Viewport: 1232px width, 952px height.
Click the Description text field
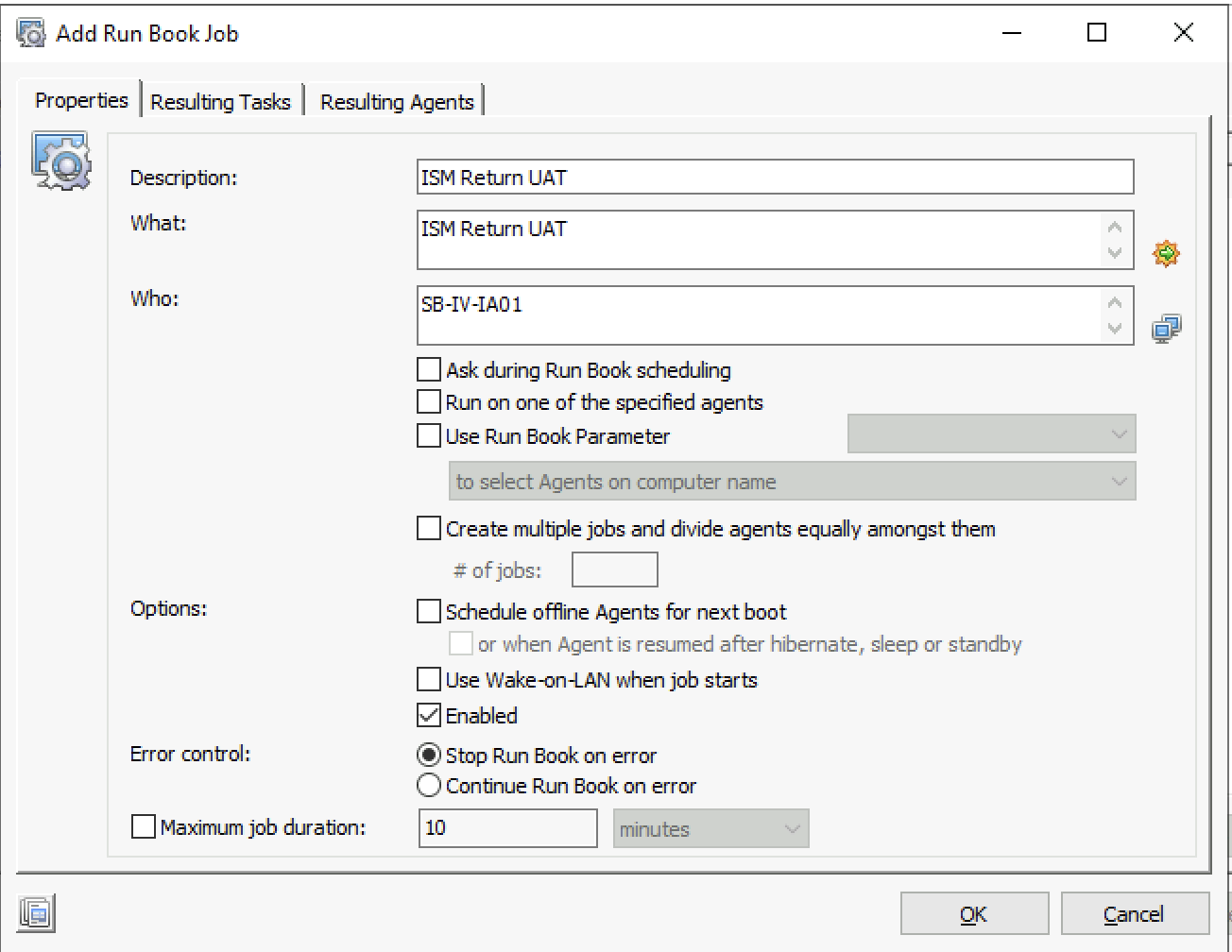point(775,178)
